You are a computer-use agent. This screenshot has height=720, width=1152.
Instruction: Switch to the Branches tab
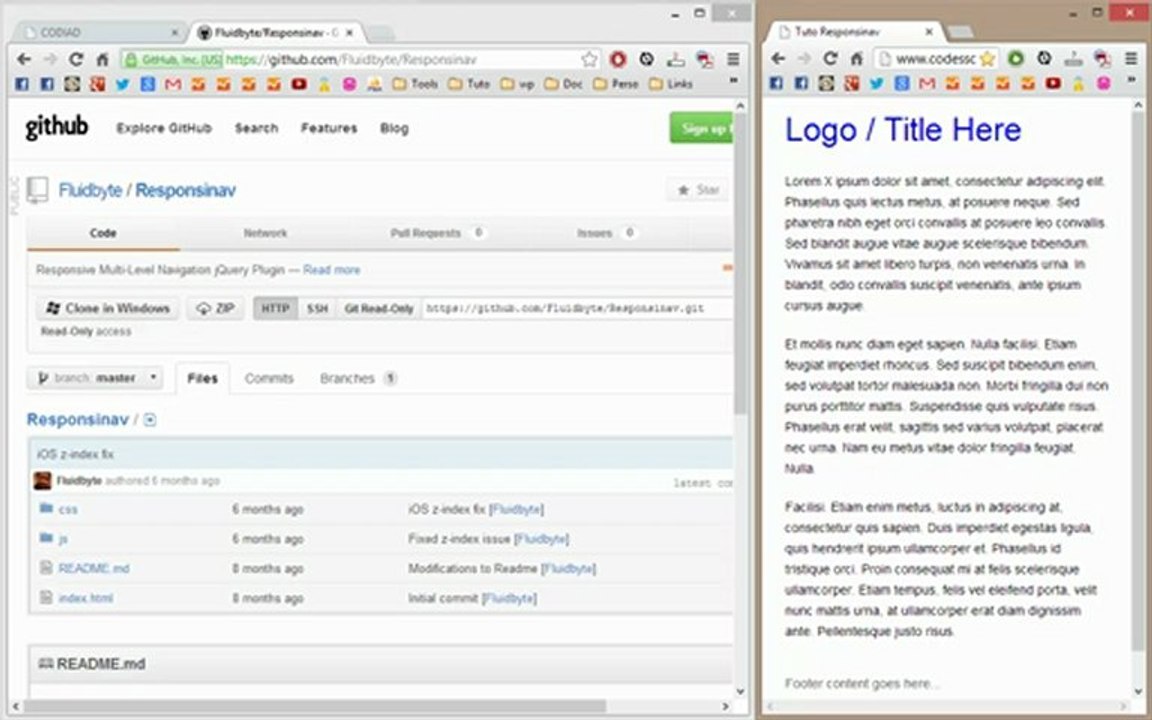[x=358, y=378]
